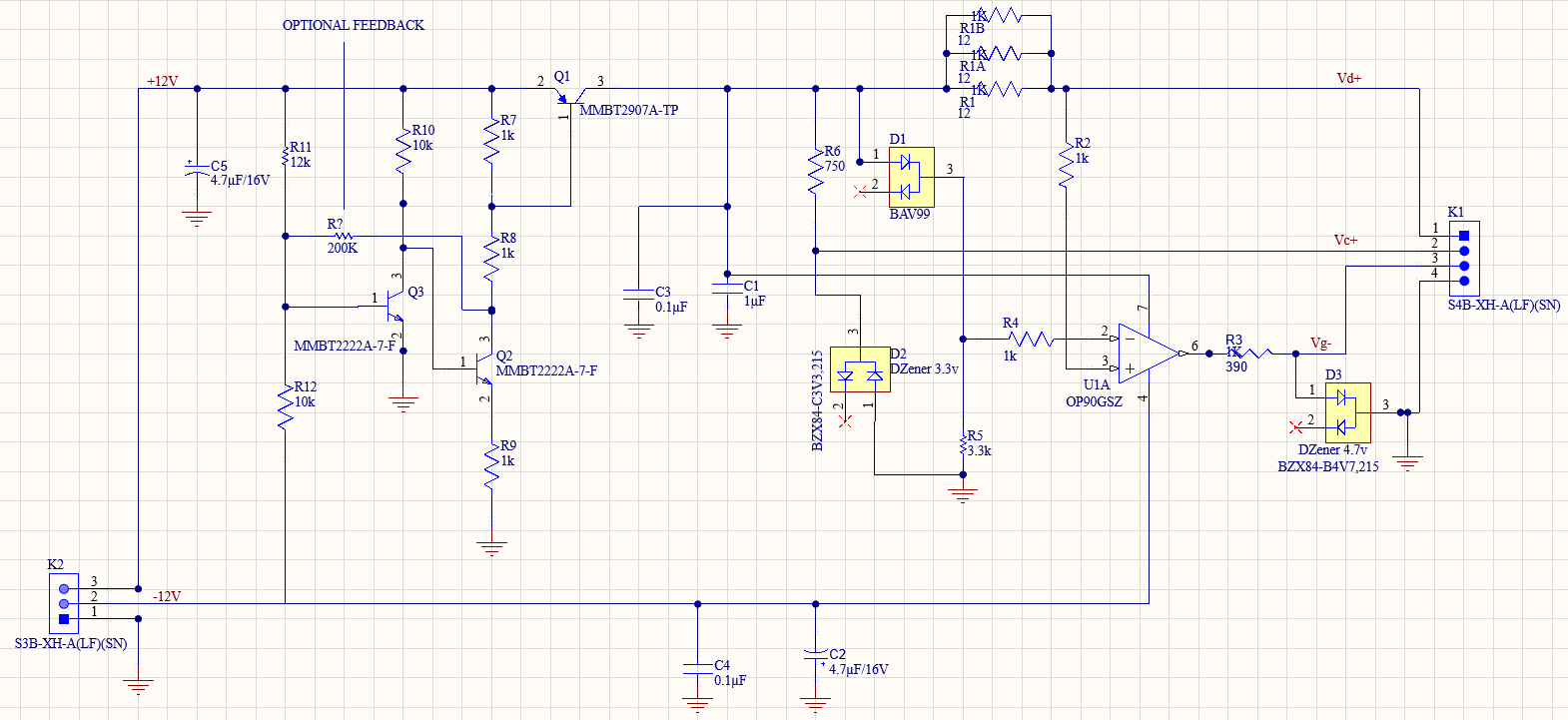This screenshot has height=720, width=1568.
Task: Select the S3B-XH-A(LF)(SN) connector label
Action: coord(71,643)
